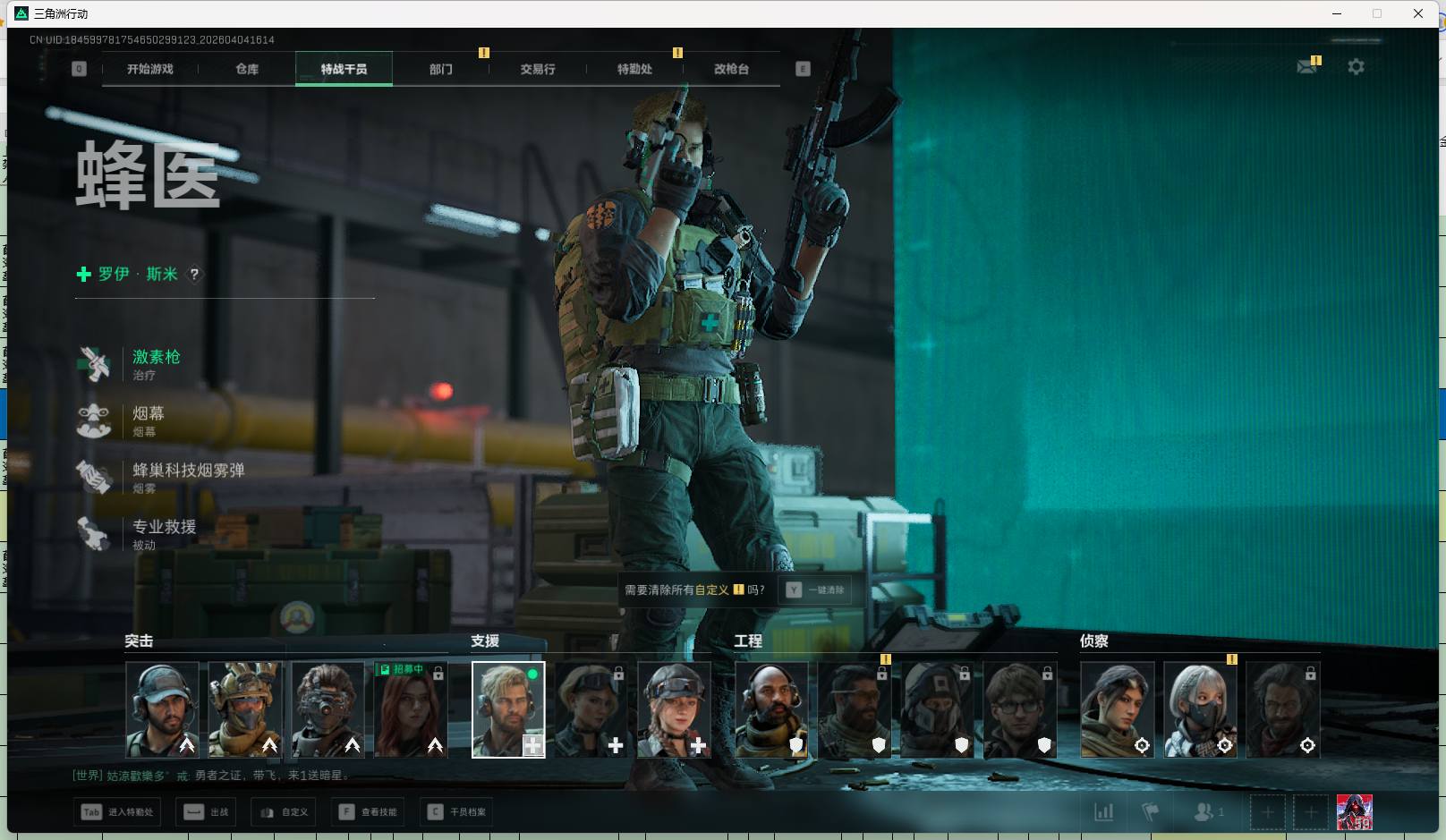The height and width of the screenshot is (840, 1446).
Task: Click the 查看技能 button
Action: 368,812
